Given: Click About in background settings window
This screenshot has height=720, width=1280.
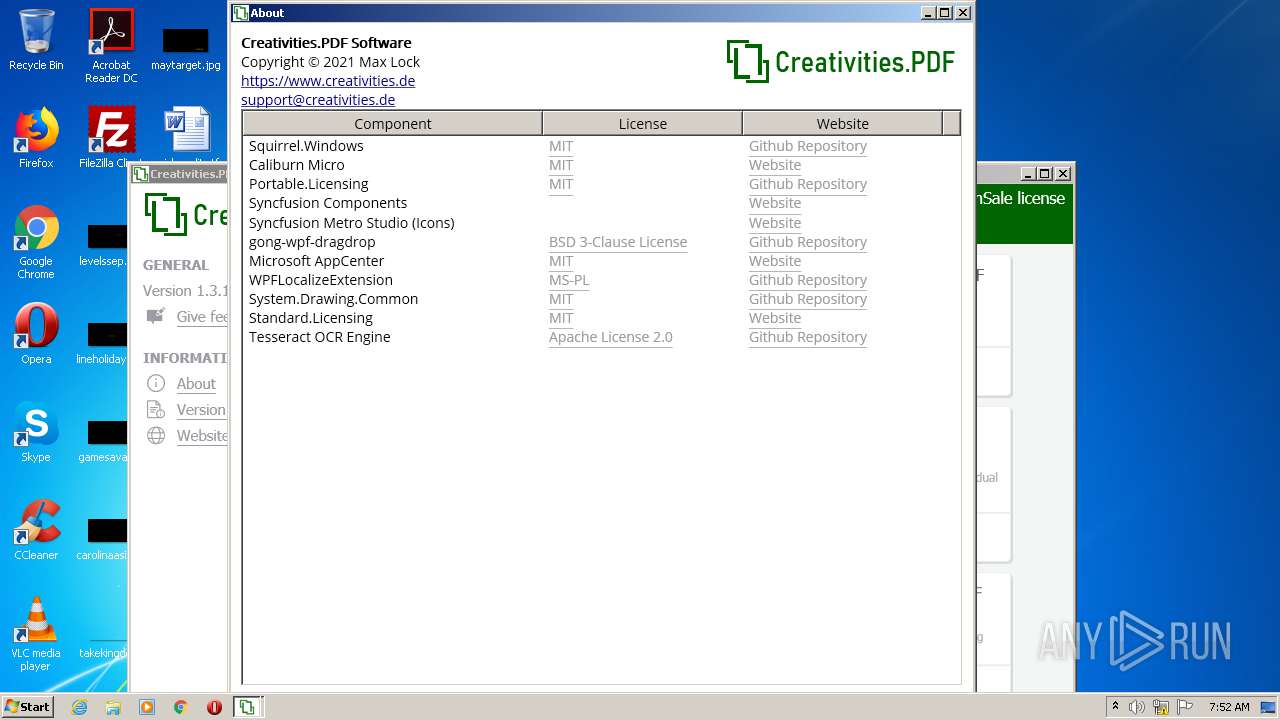Looking at the screenshot, I should (196, 384).
